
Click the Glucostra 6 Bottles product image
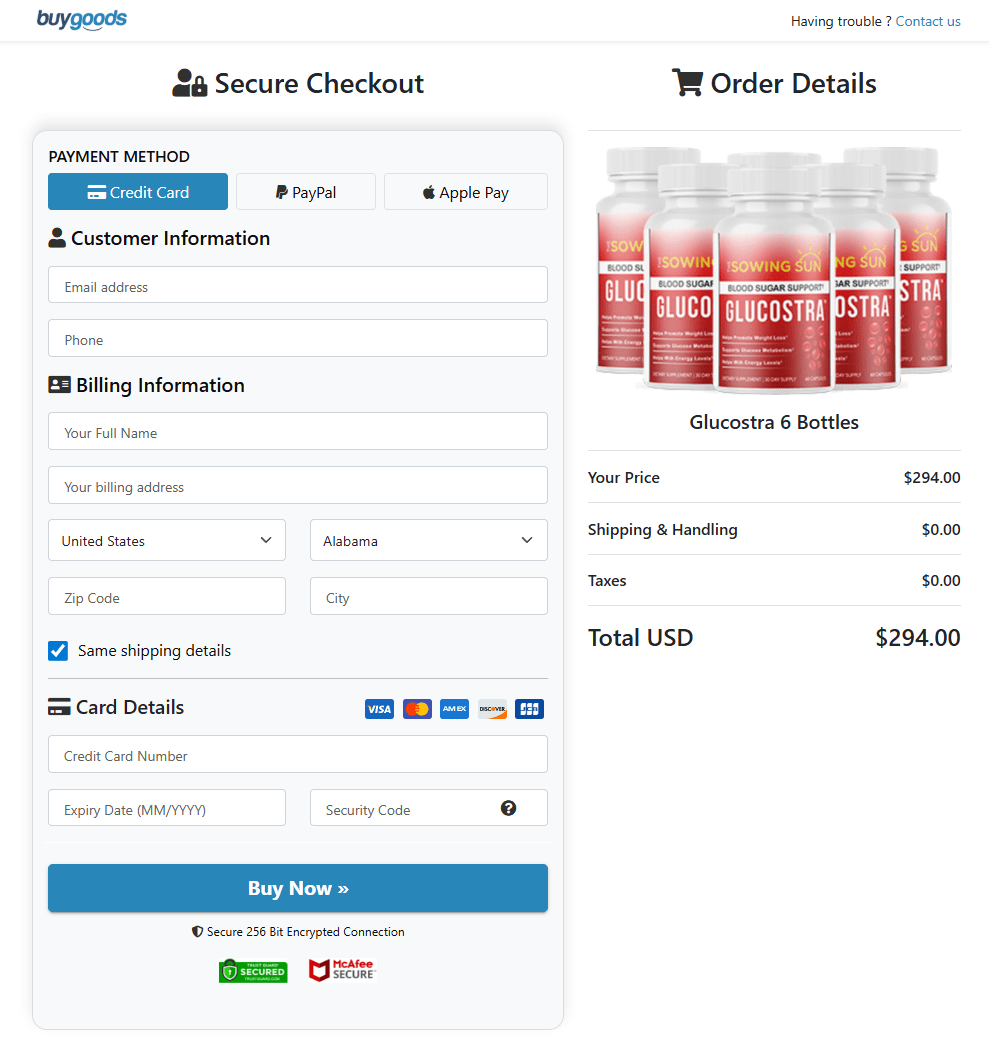(x=774, y=270)
